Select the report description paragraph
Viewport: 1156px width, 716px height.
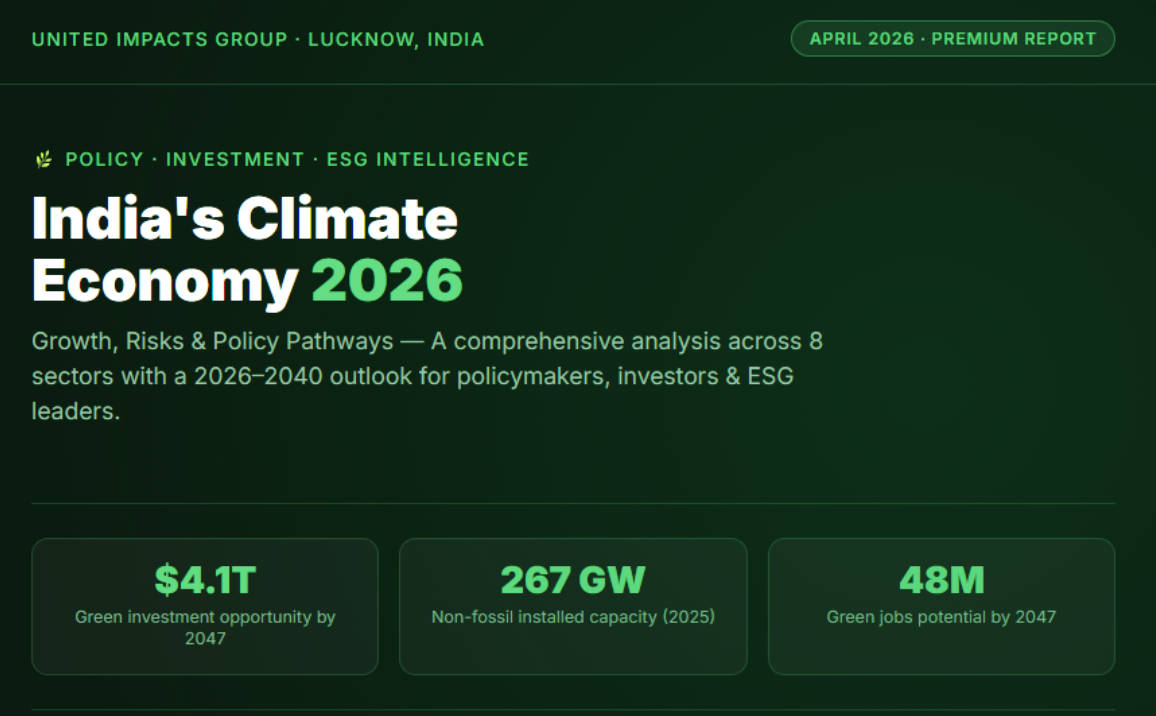pos(428,376)
